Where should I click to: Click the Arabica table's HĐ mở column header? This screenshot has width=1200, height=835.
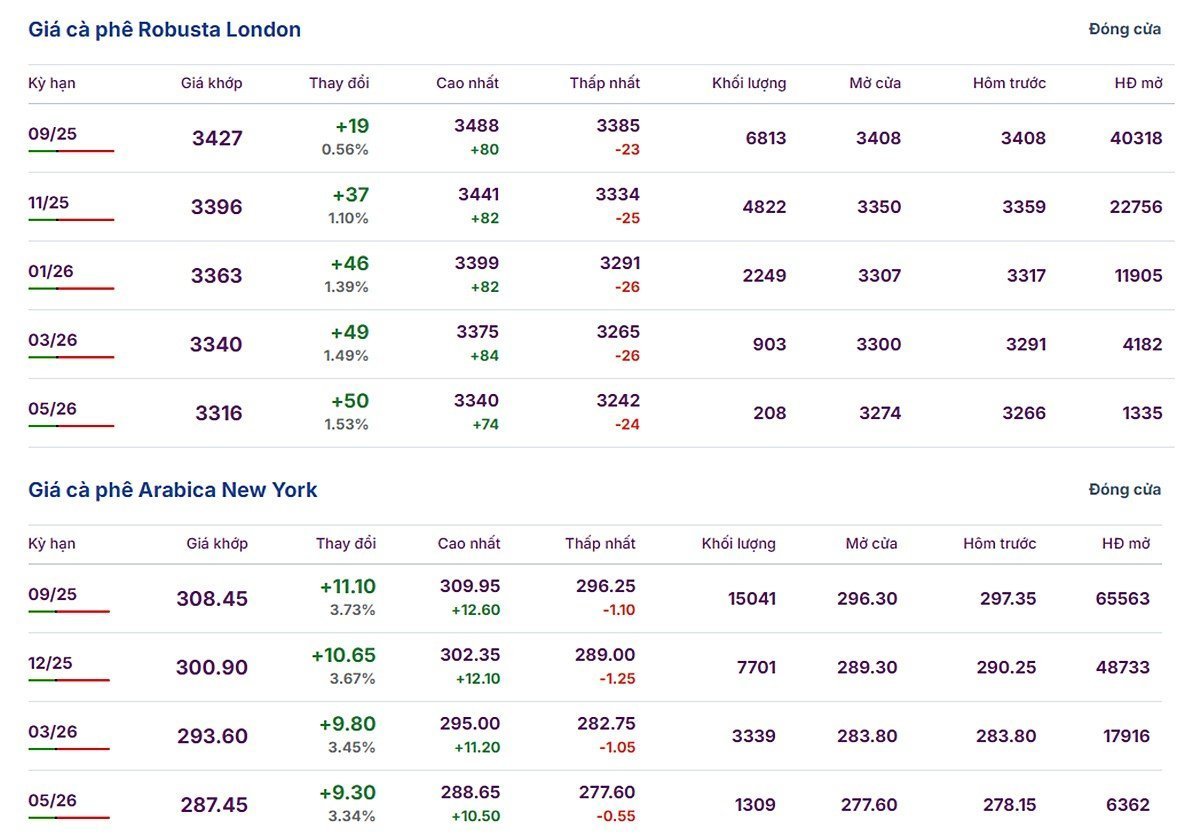[1126, 544]
